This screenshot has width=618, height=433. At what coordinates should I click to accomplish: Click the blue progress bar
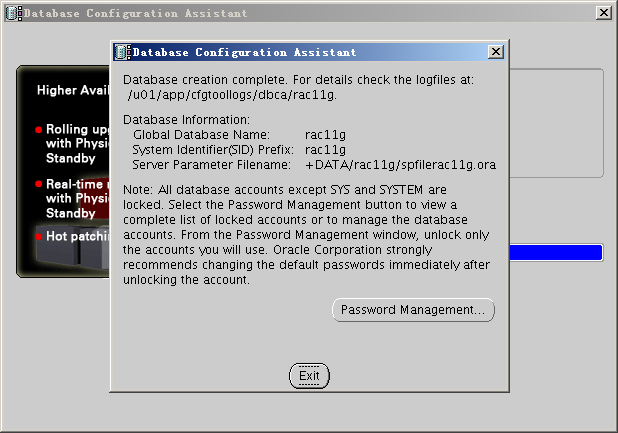point(555,252)
